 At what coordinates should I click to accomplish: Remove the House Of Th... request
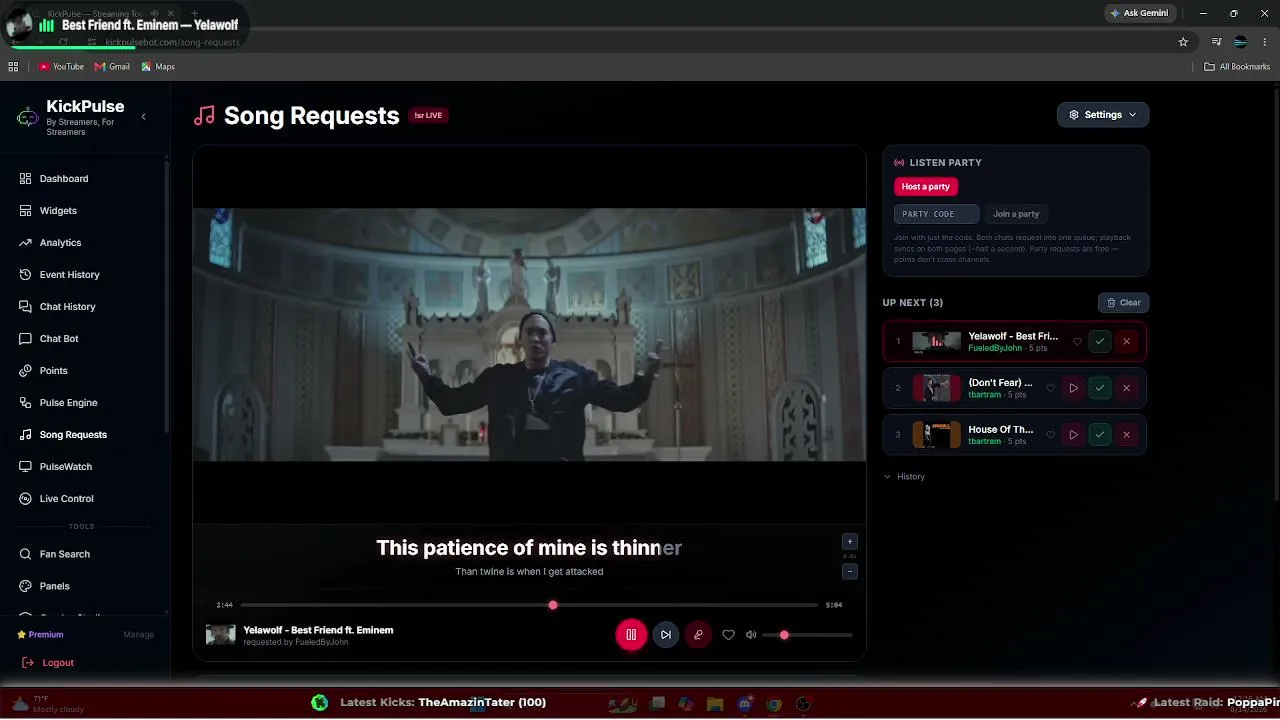pos(1126,435)
